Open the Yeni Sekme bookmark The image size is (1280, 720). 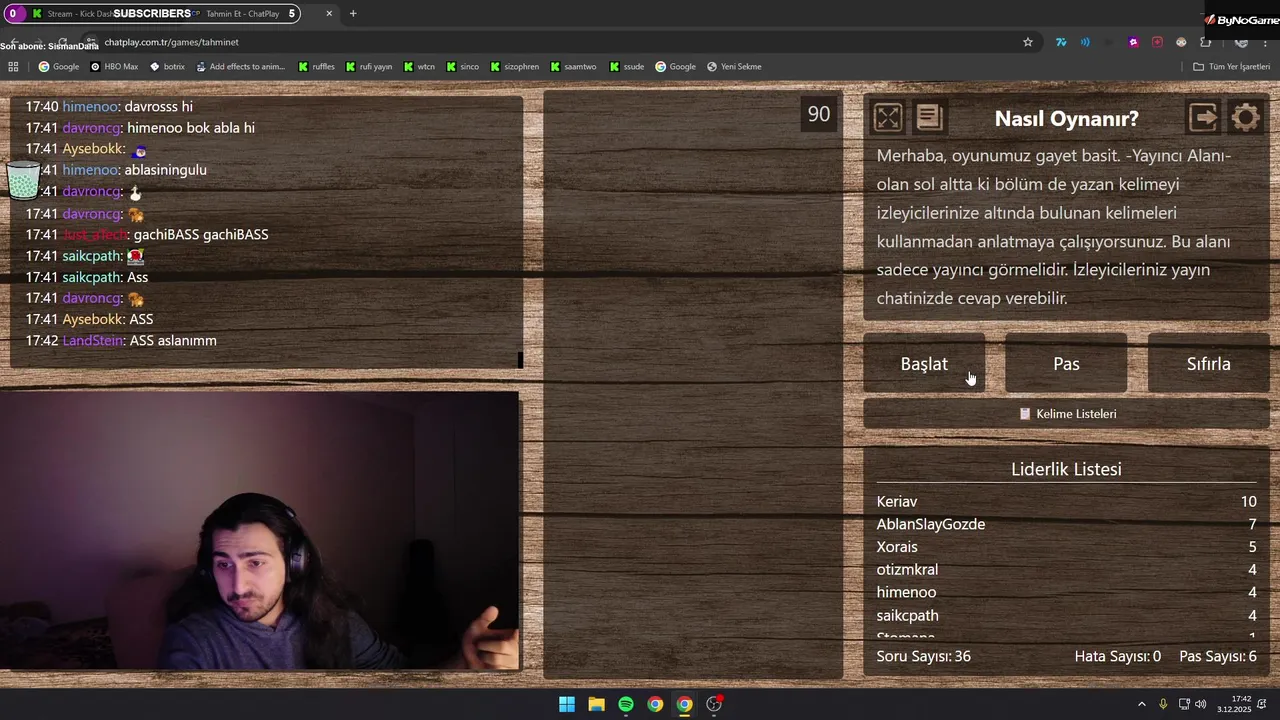click(x=734, y=67)
